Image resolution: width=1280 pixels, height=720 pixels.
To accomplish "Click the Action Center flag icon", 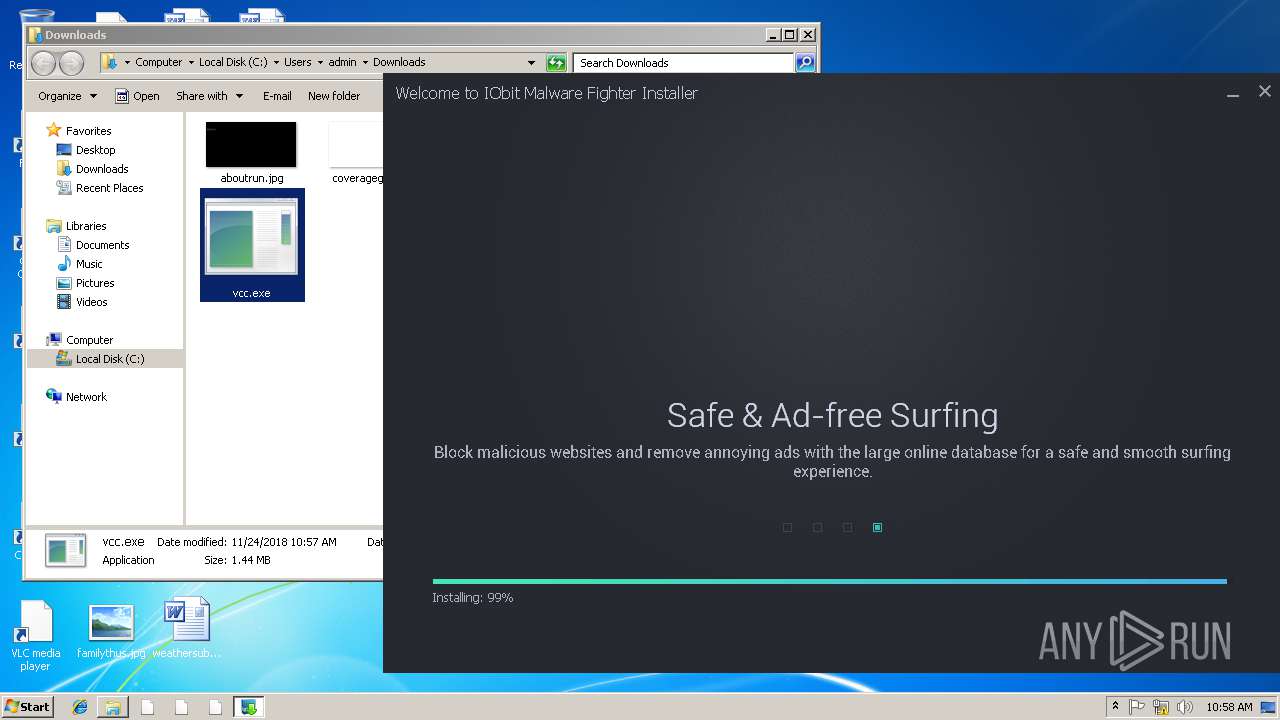I will 1137,707.
